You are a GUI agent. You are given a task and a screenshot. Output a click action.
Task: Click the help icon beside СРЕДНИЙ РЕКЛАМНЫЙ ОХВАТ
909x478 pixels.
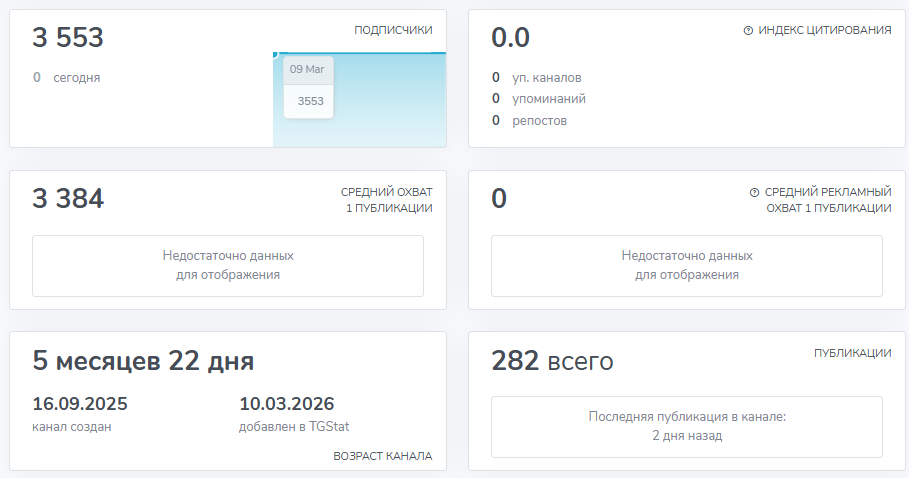pyautogui.click(x=754, y=191)
